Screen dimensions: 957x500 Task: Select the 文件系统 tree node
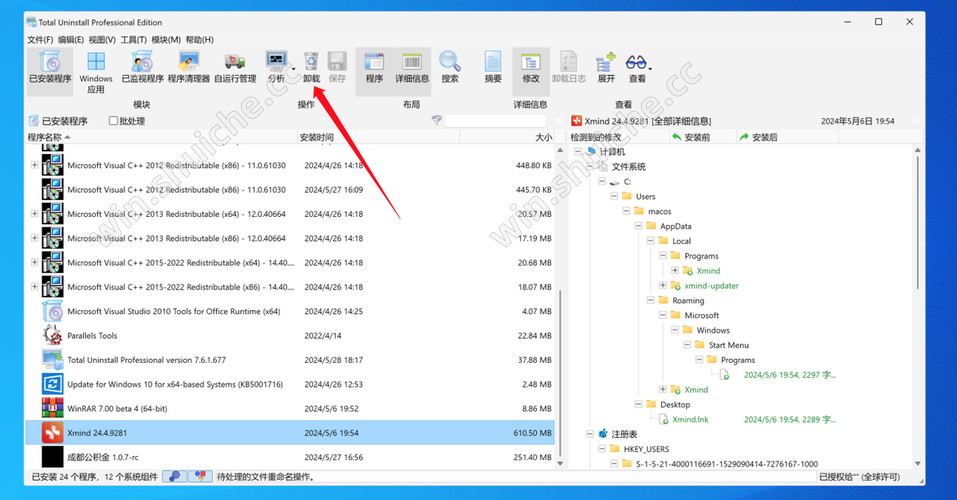tap(629, 167)
